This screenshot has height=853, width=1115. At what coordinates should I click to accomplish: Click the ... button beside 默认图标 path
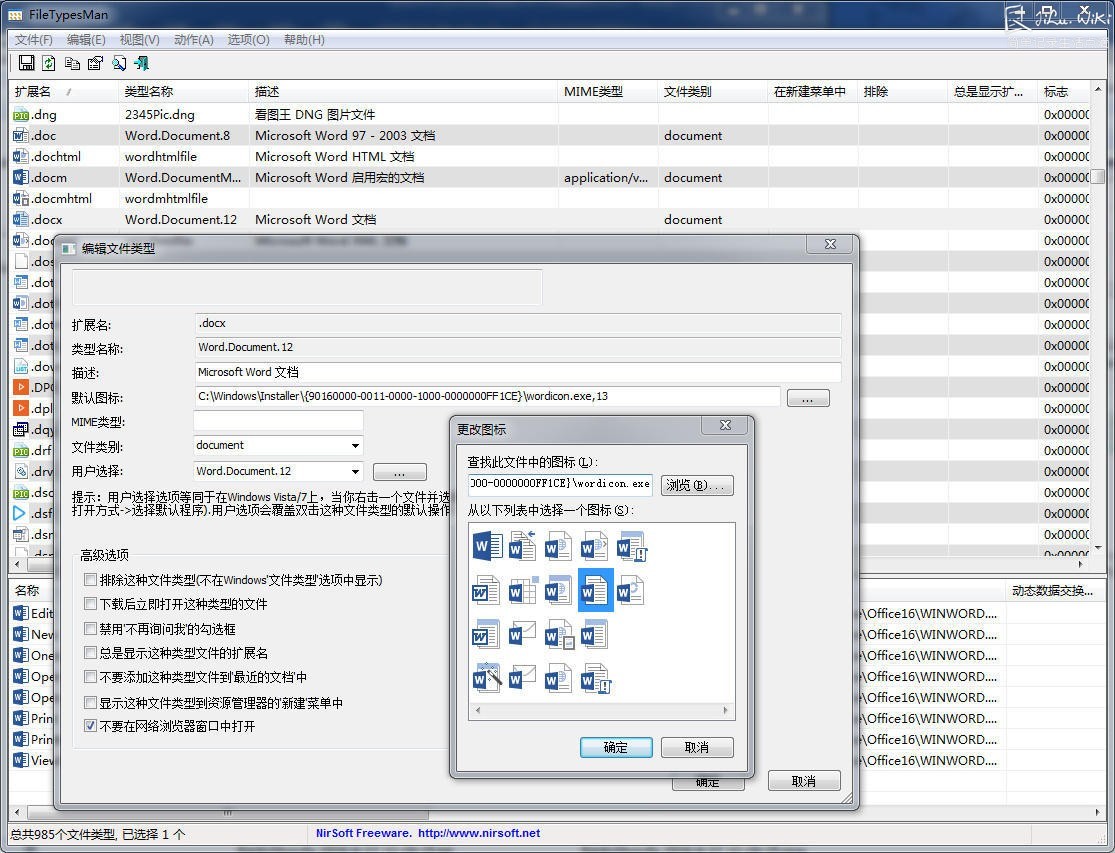[x=808, y=398]
